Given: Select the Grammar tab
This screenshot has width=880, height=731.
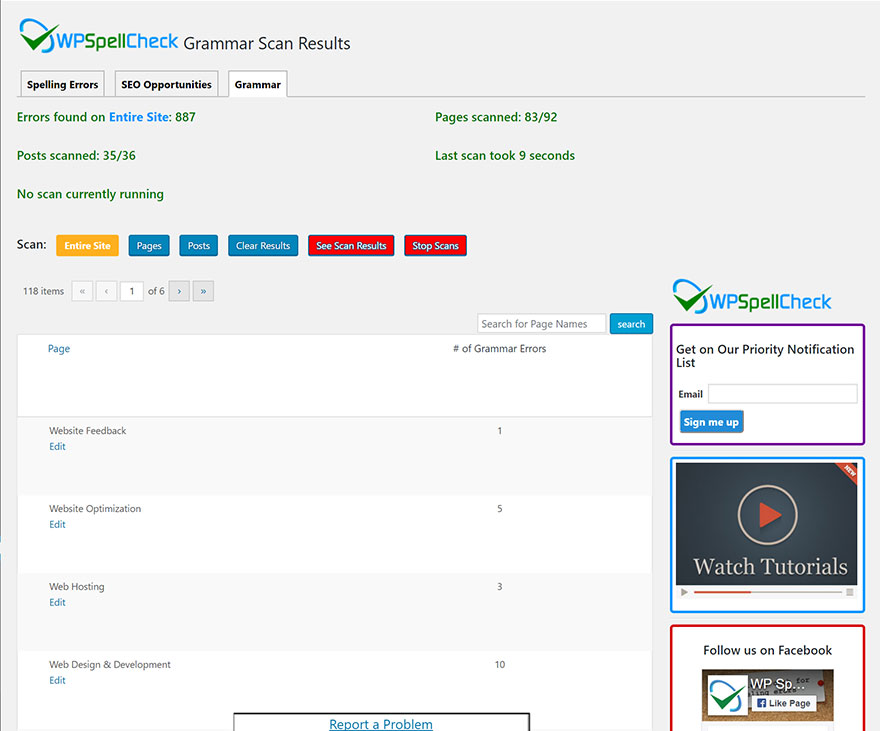Looking at the screenshot, I should (258, 84).
